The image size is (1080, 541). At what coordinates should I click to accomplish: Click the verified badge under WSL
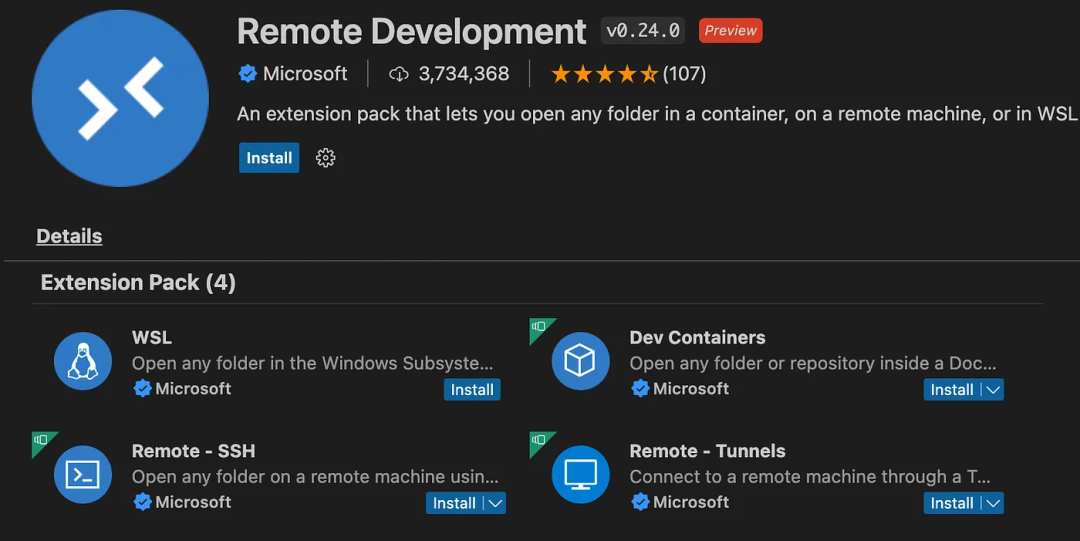143,389
